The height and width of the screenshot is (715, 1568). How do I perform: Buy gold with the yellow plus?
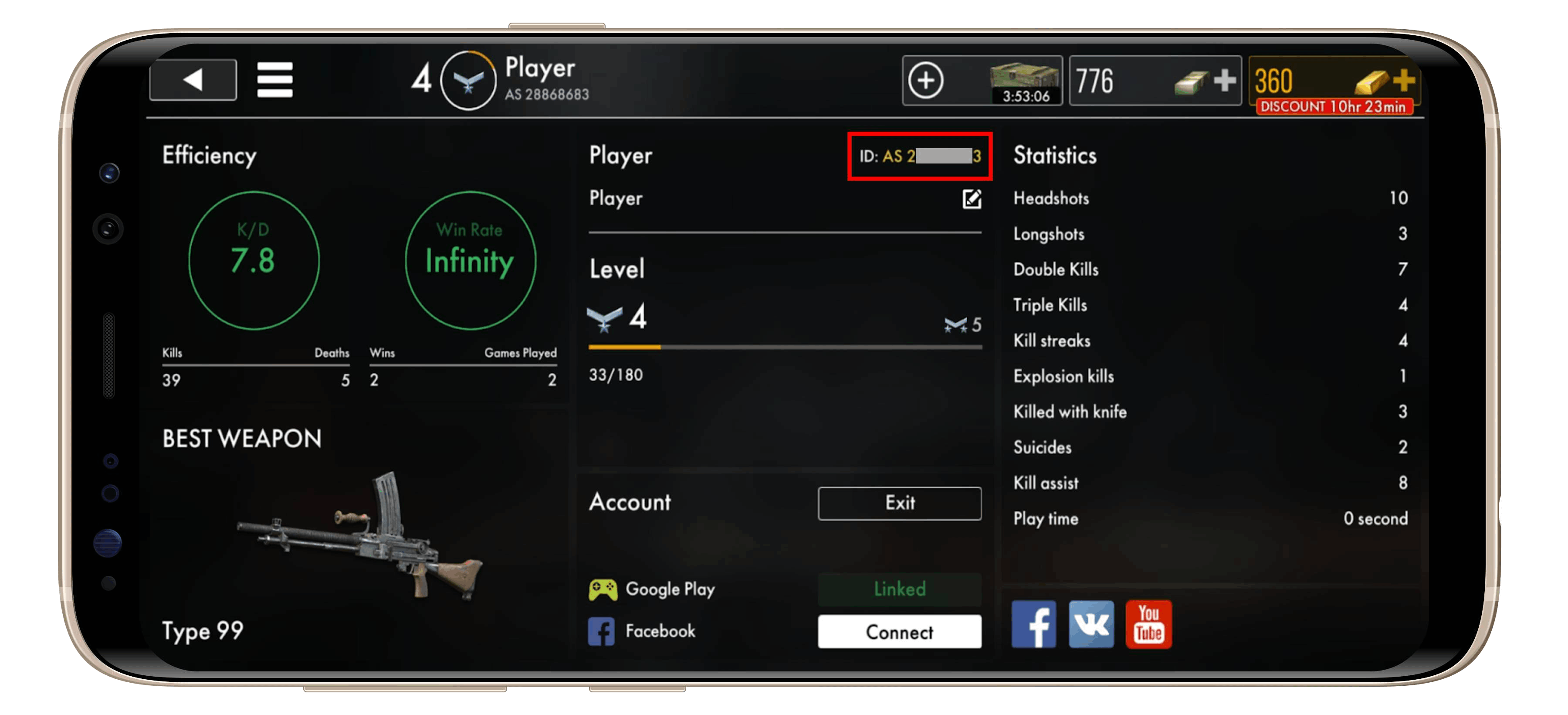(x=1403, y=80)
